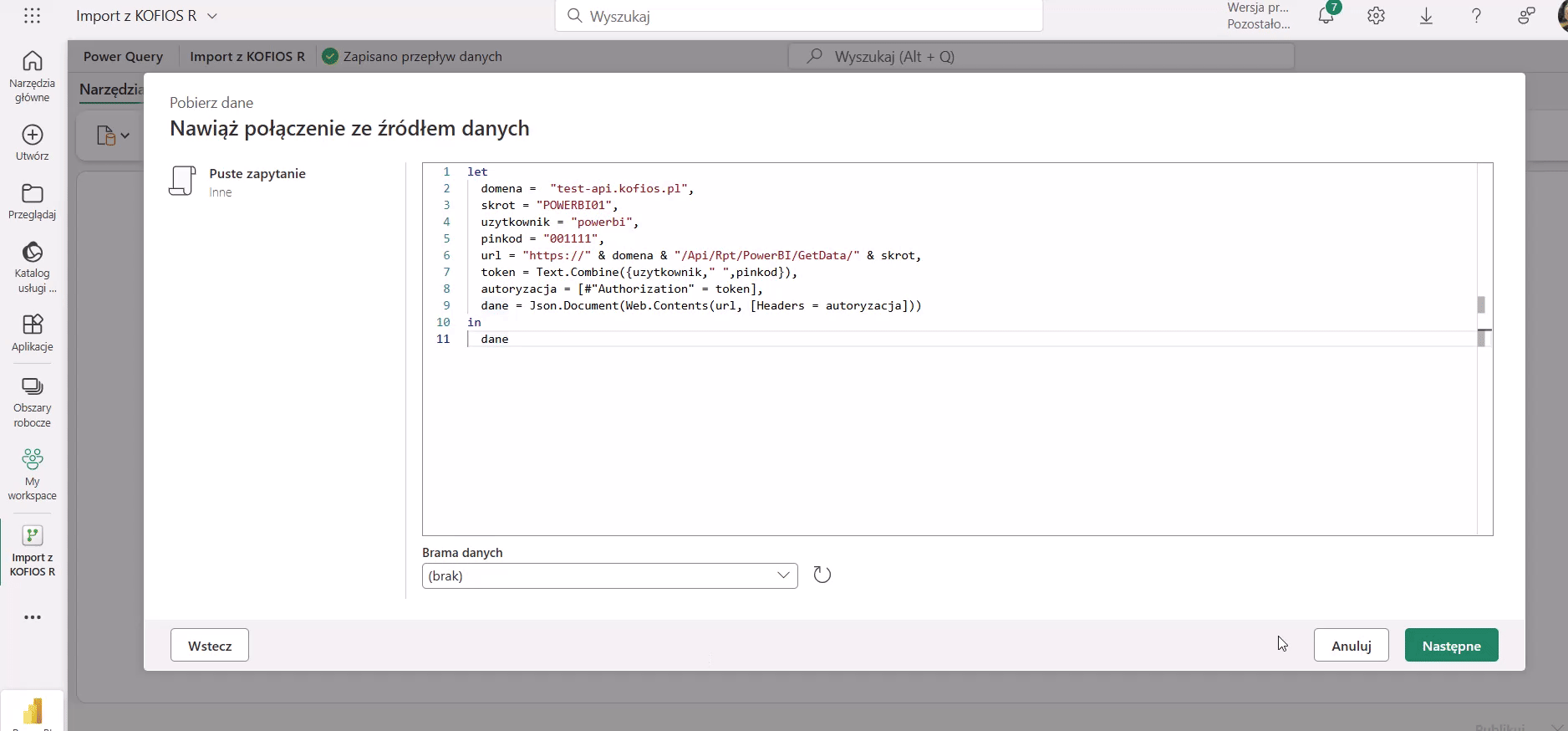This screenshot has width=1568, height=731.
Task: Click the Wyszukaj (Alt + Q) search box
Action: click(1041, 56)
